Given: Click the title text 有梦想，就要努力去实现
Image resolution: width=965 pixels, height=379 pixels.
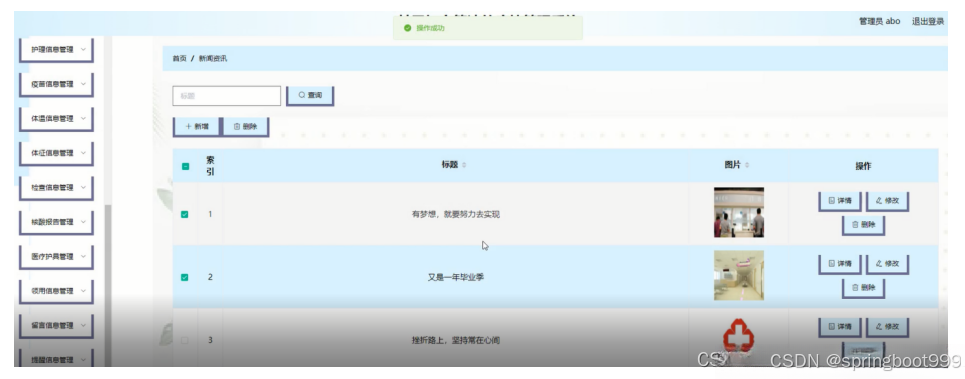Looking at the screenshot, I should pyautogui.click(x=455, y=215).
